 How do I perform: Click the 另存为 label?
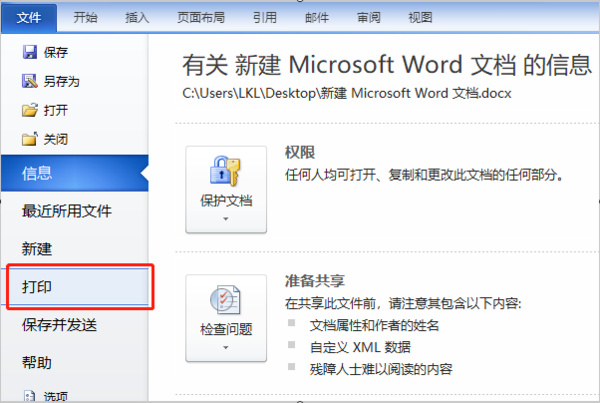click(x=62, y=81)
